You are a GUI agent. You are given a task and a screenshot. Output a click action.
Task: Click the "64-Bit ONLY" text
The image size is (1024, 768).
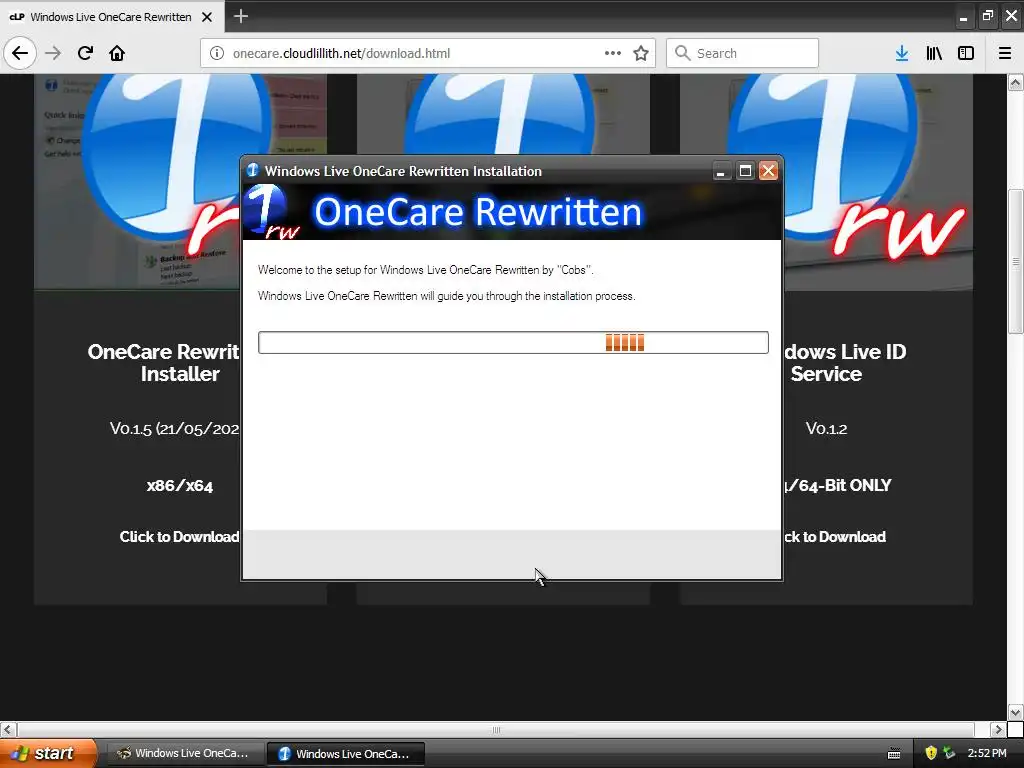[x=838, y=485]
